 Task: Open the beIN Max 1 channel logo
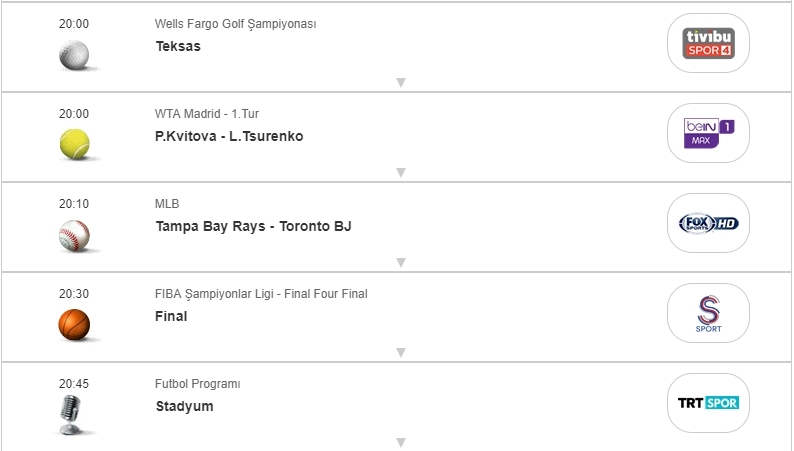pyautogui.click(x=708, y=133)
